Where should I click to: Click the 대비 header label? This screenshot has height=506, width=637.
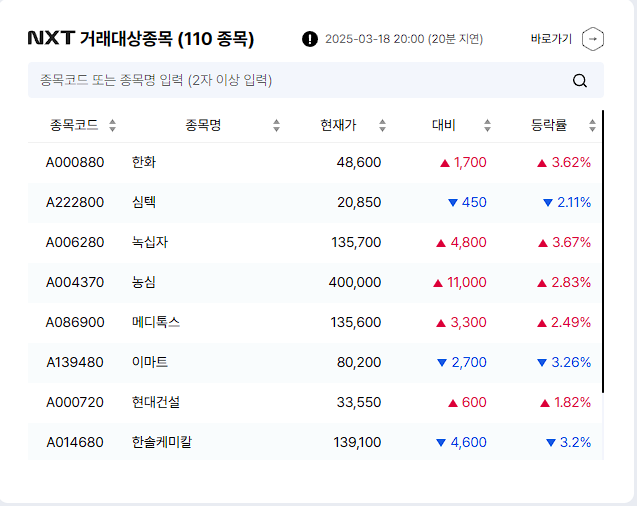pos(444,125)
